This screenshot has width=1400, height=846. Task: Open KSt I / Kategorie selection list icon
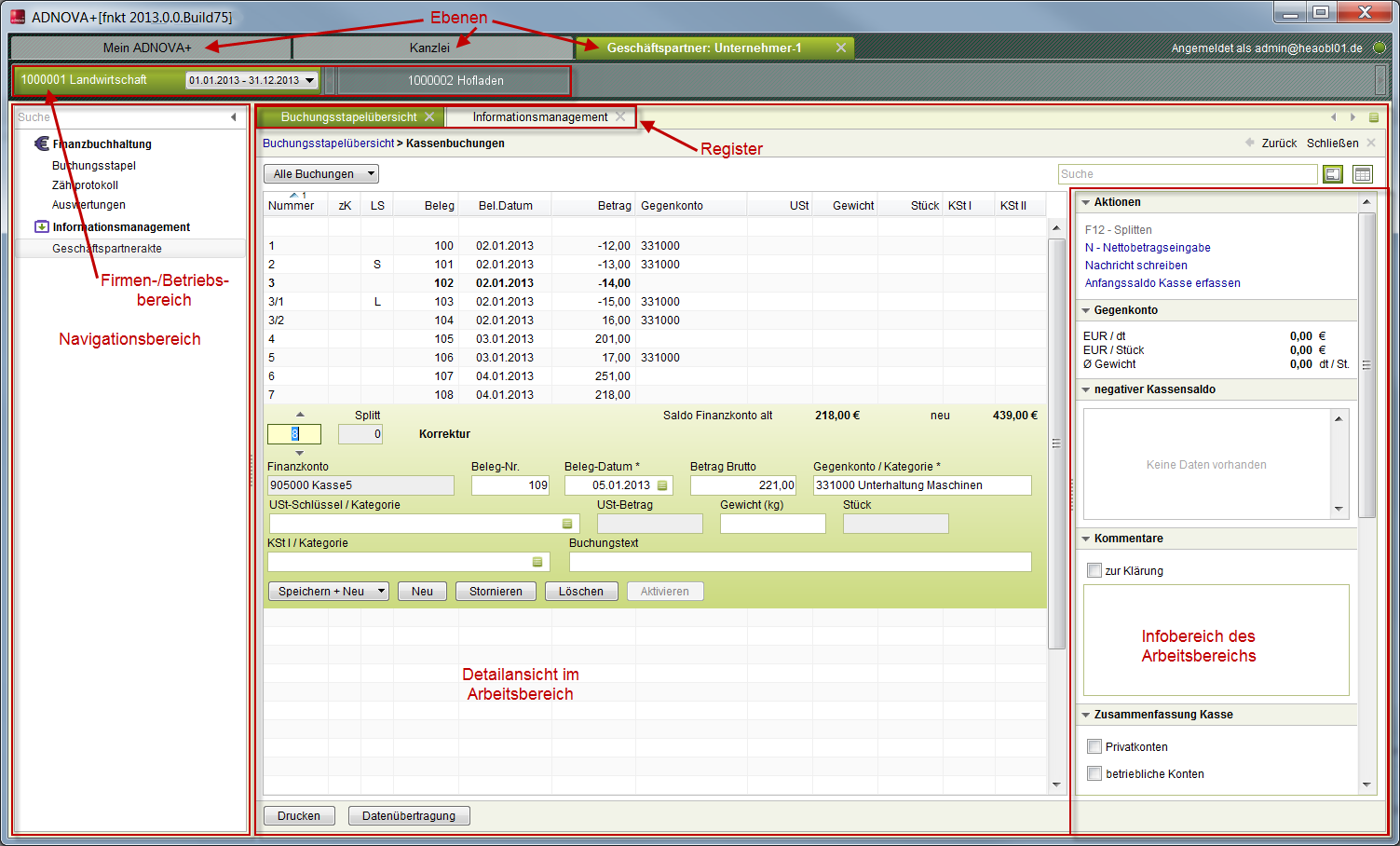pyautogui.click(x=537, y=562)
